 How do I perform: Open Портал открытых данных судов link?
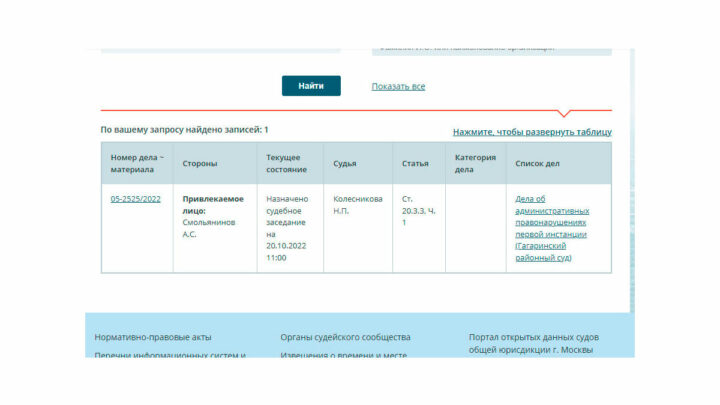click(x=534, y=343)
